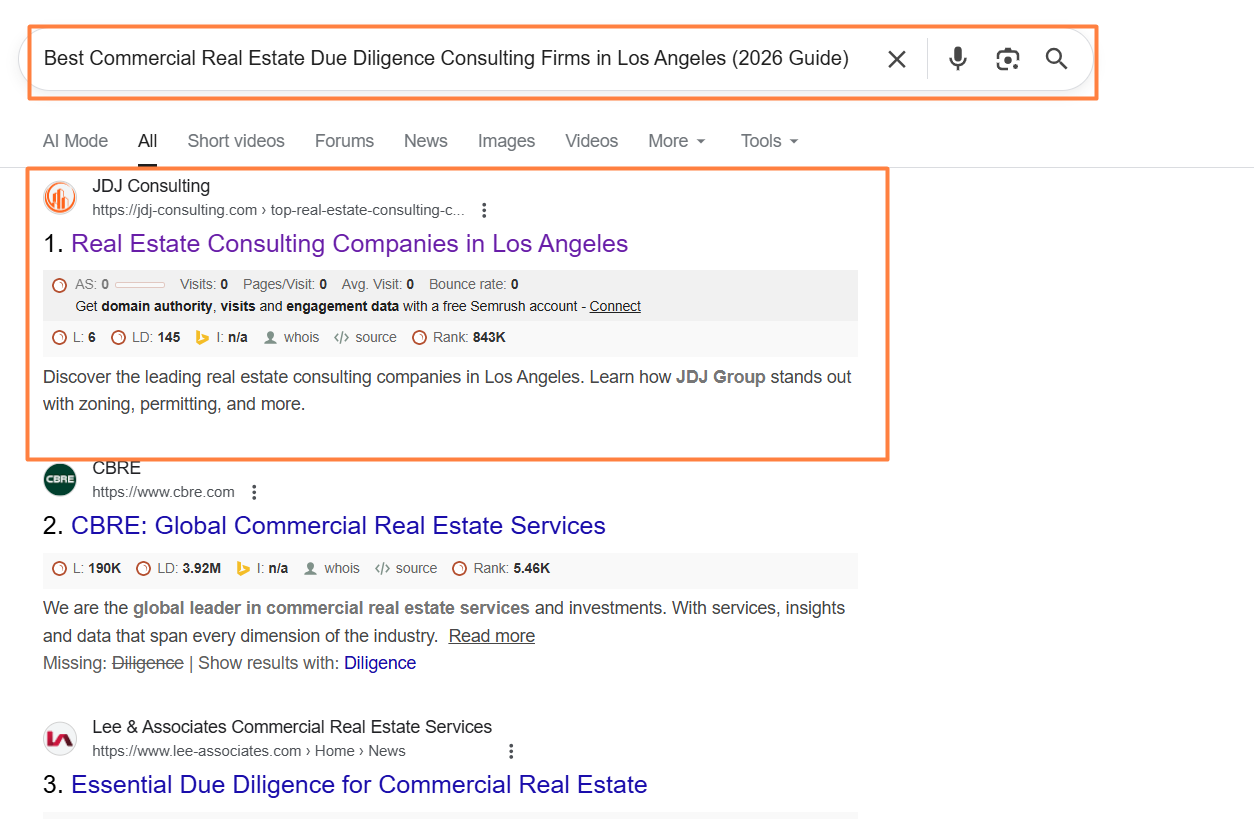Click Avg. Visit: 0 in Semrush bar
This screenshot has height=819, width=1254.
click(378, 285)
